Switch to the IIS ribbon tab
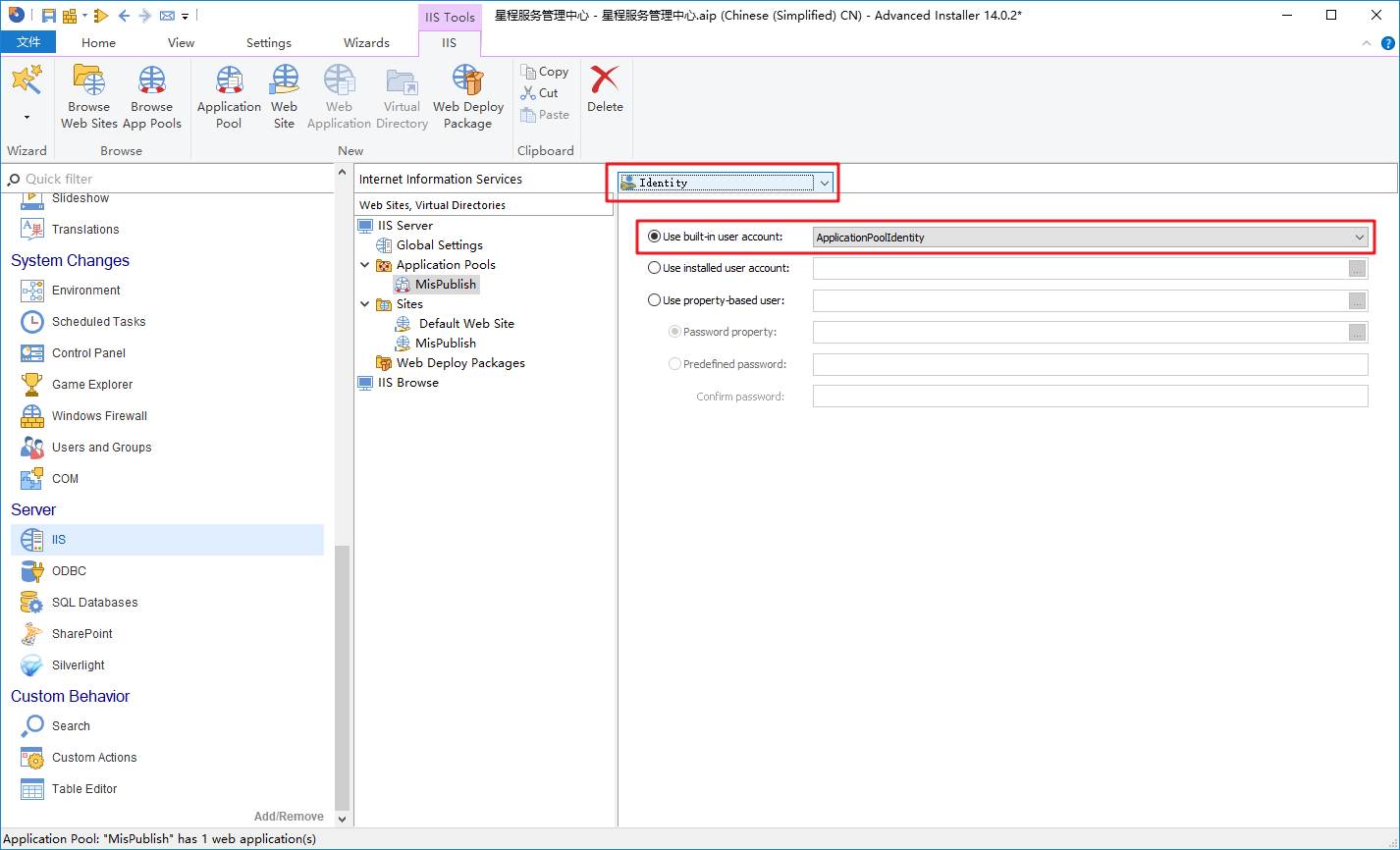 tap(449, 43)
